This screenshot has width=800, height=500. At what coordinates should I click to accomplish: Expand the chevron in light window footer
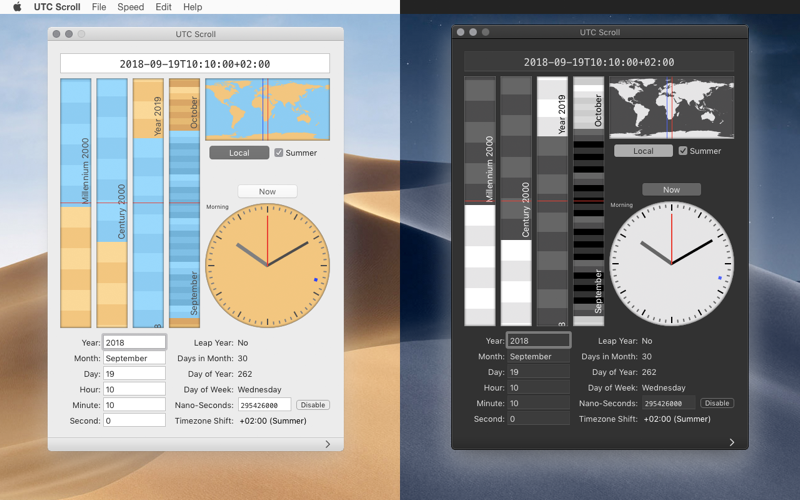click(x=328, y=444)
